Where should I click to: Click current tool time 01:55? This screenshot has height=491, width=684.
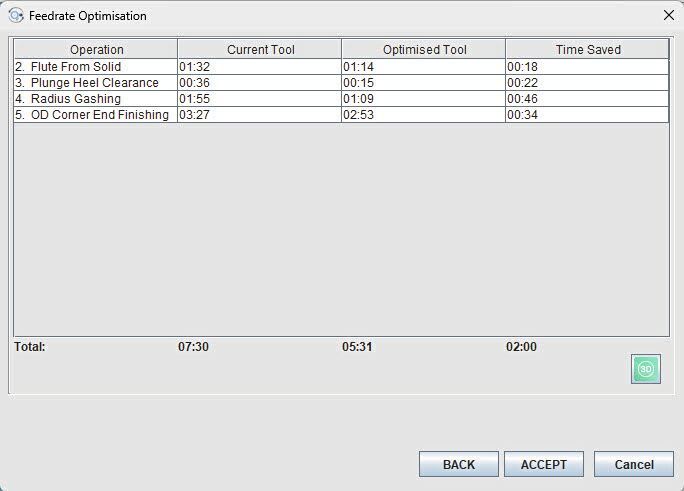pos(195,99)
